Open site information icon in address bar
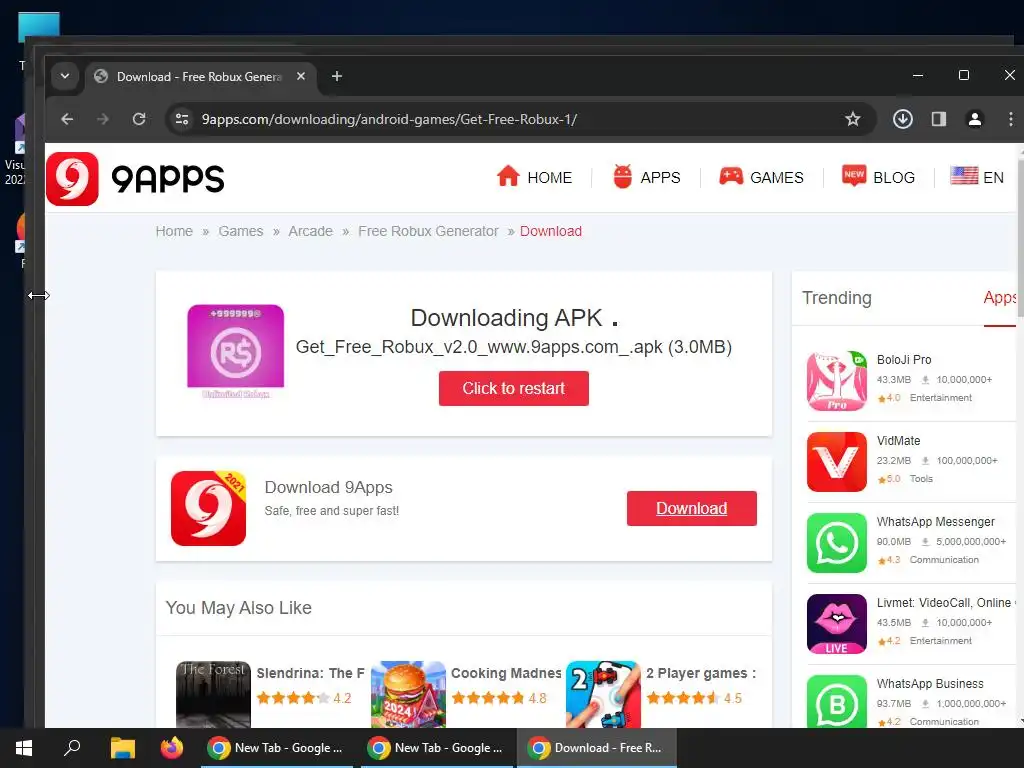The height and width of the screenshot is (768, 1024). (182, 119)
